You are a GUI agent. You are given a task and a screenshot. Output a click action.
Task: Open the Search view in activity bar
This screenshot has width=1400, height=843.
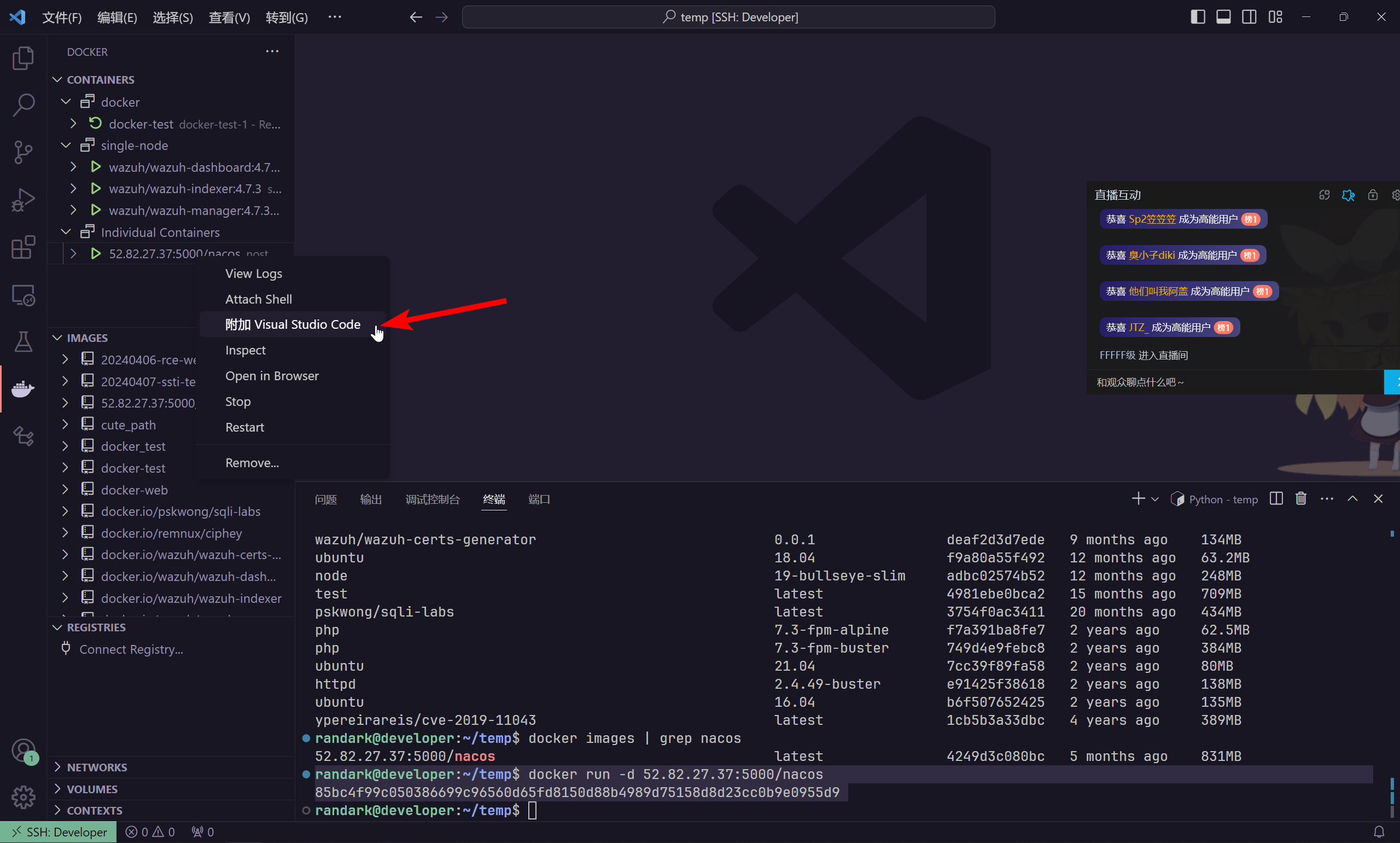(23, 105)
